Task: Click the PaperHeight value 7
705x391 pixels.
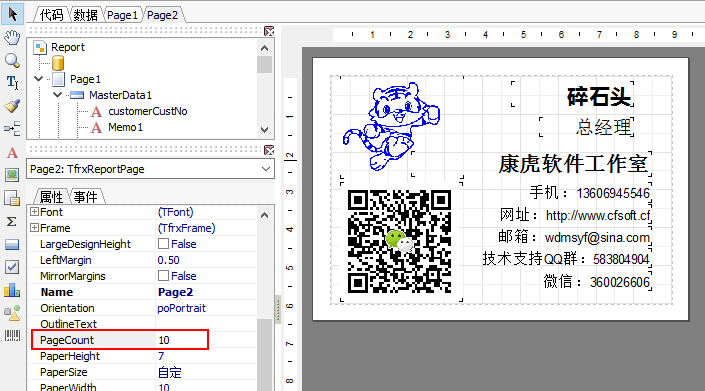Action: [x=161, y=356]
